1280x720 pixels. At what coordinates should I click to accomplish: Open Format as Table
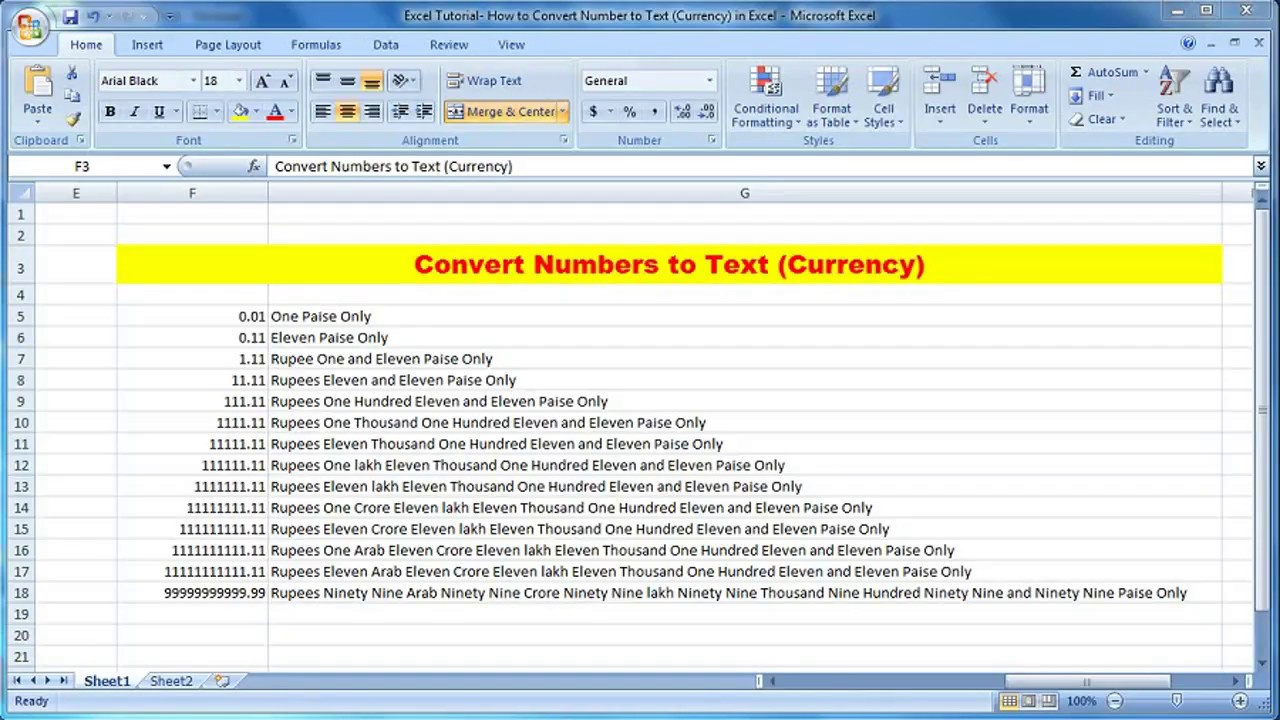point(831,97)
